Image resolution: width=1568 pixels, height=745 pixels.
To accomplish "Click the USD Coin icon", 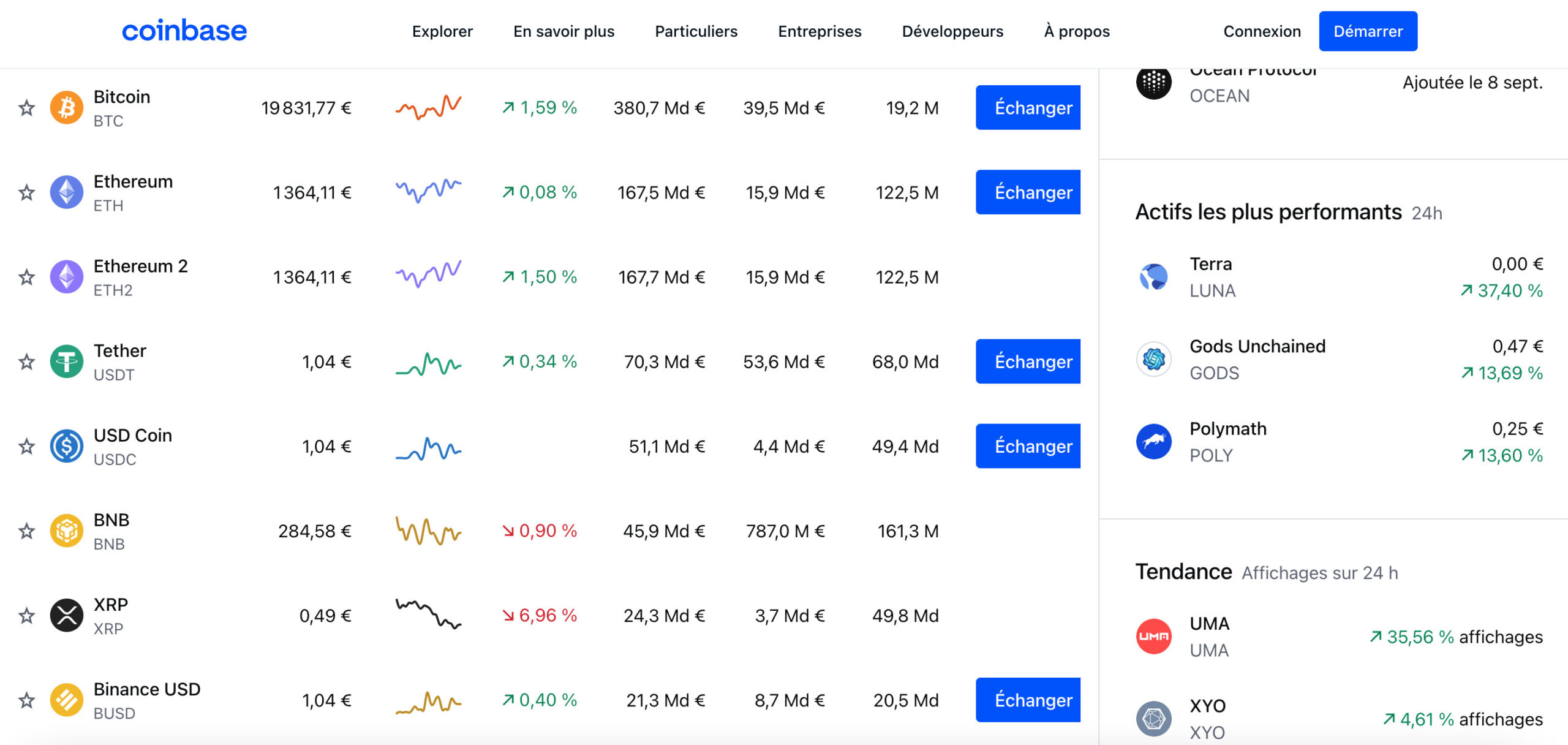I will coord(67,446).
